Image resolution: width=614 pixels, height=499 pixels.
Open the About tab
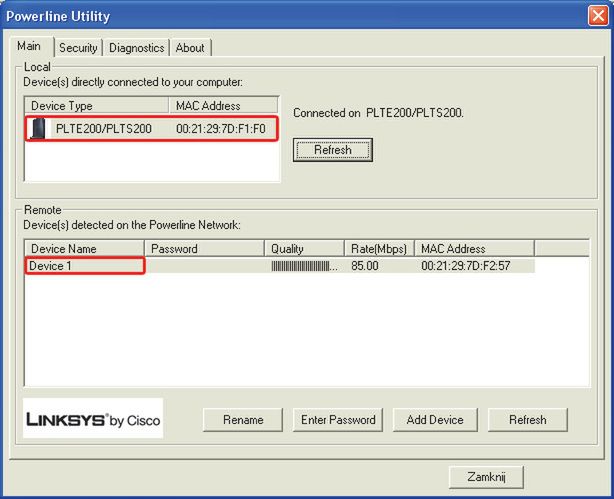(x=190, y=48)
